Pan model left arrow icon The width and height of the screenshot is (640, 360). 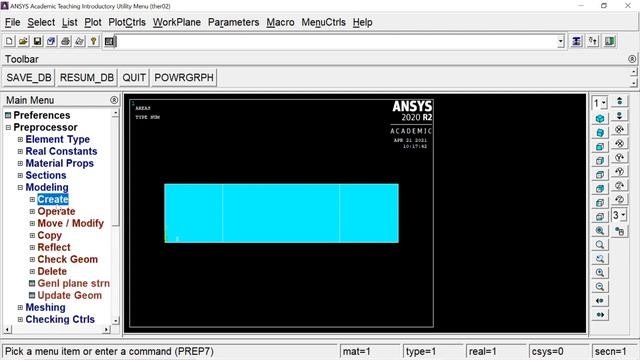[600, 301]
